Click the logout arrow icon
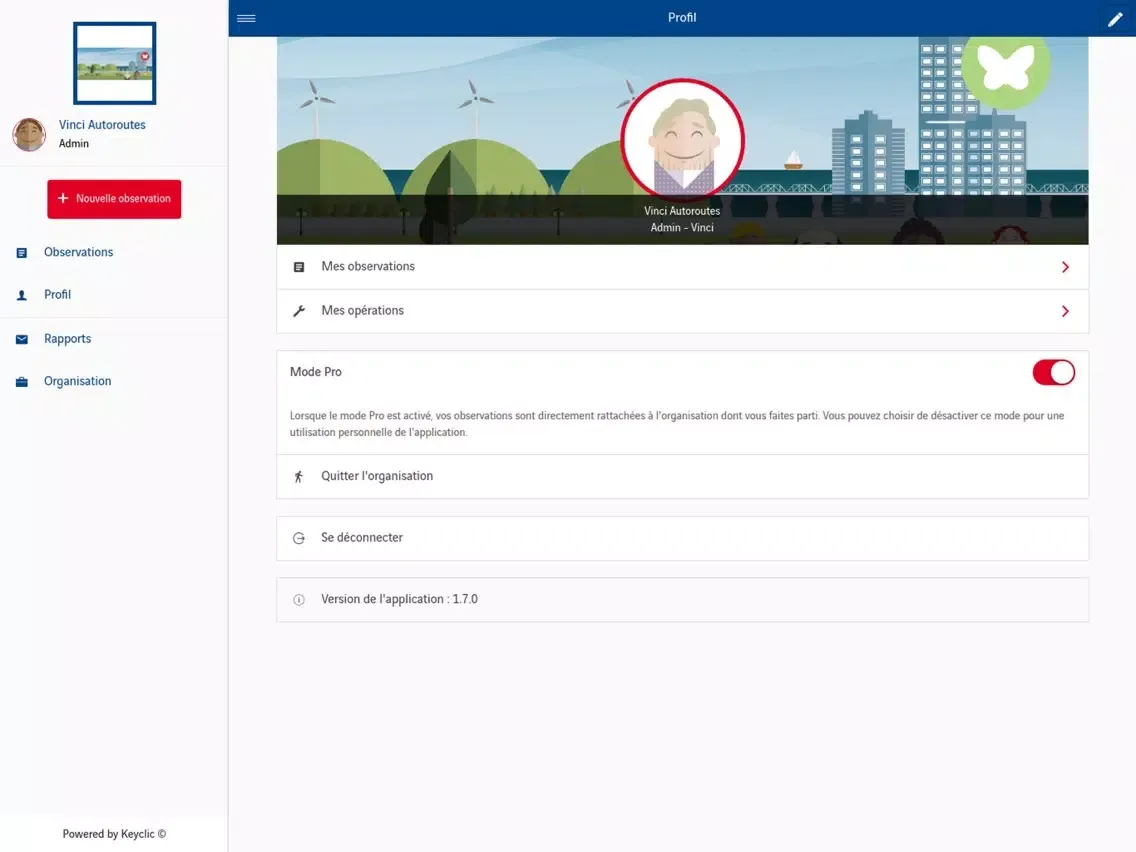This screenshot has width=1136, height=852. [x=298, y=538]
